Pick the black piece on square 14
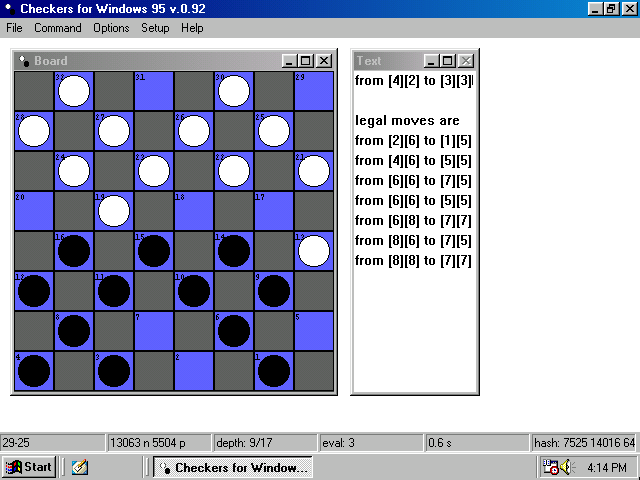The image size is (640, 480). (234, 251)
